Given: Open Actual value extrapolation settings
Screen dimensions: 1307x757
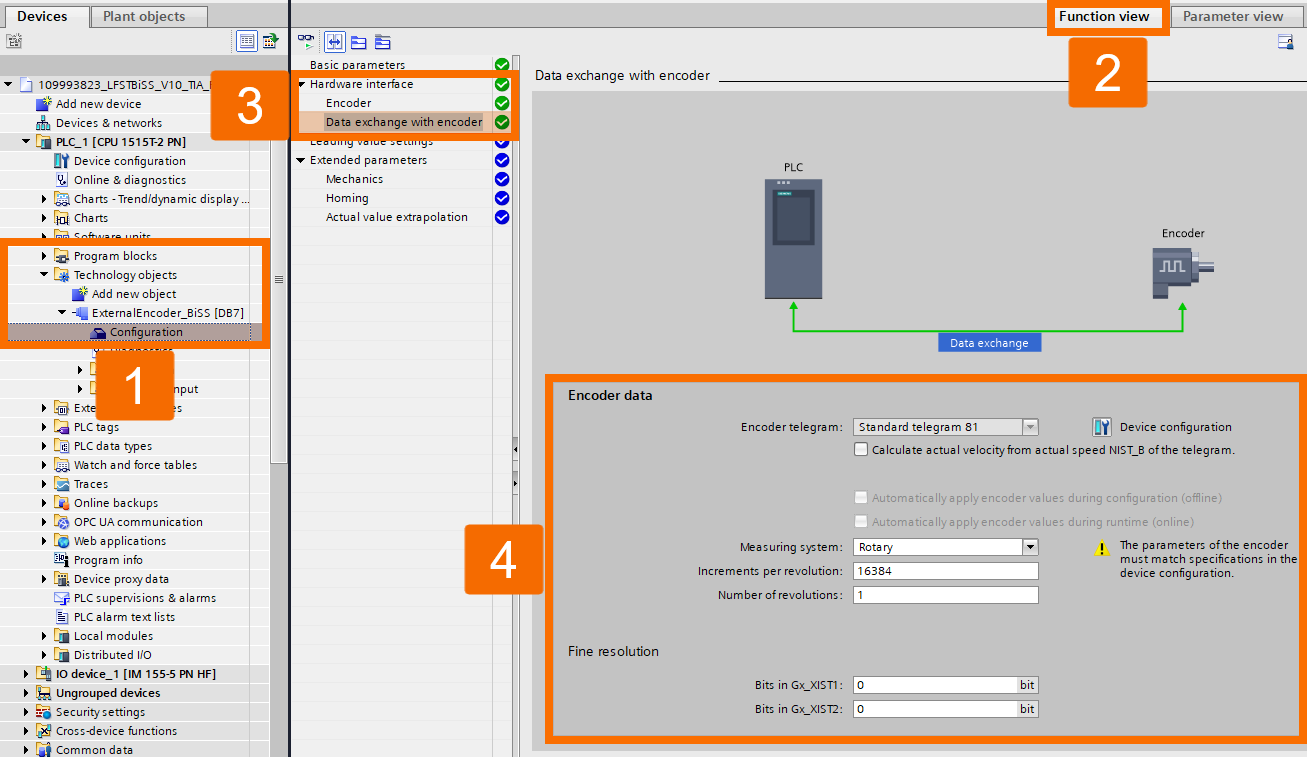Looking at the screenshot, I should 397,217.
